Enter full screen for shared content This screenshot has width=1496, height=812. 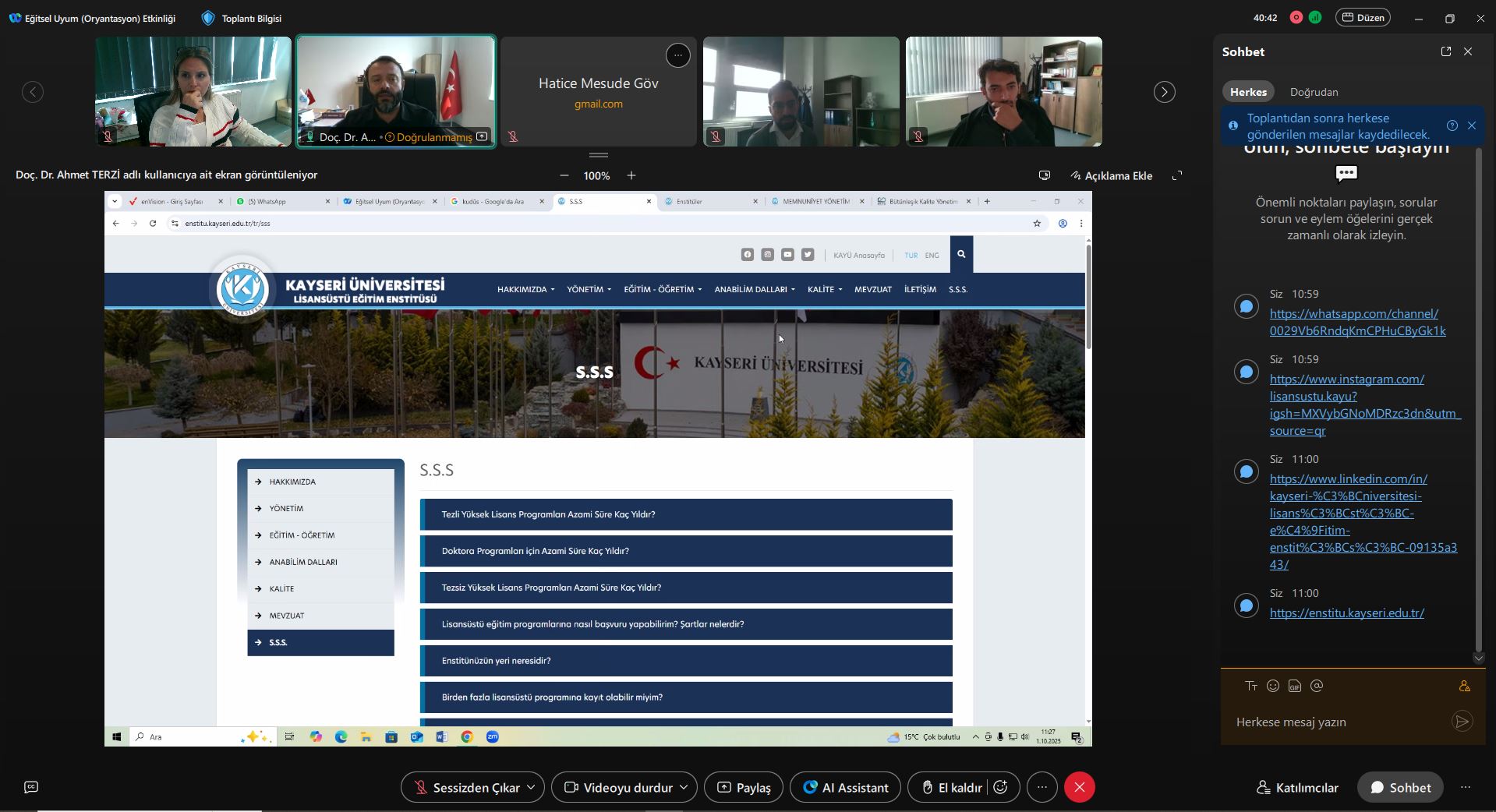[1177, 175]
